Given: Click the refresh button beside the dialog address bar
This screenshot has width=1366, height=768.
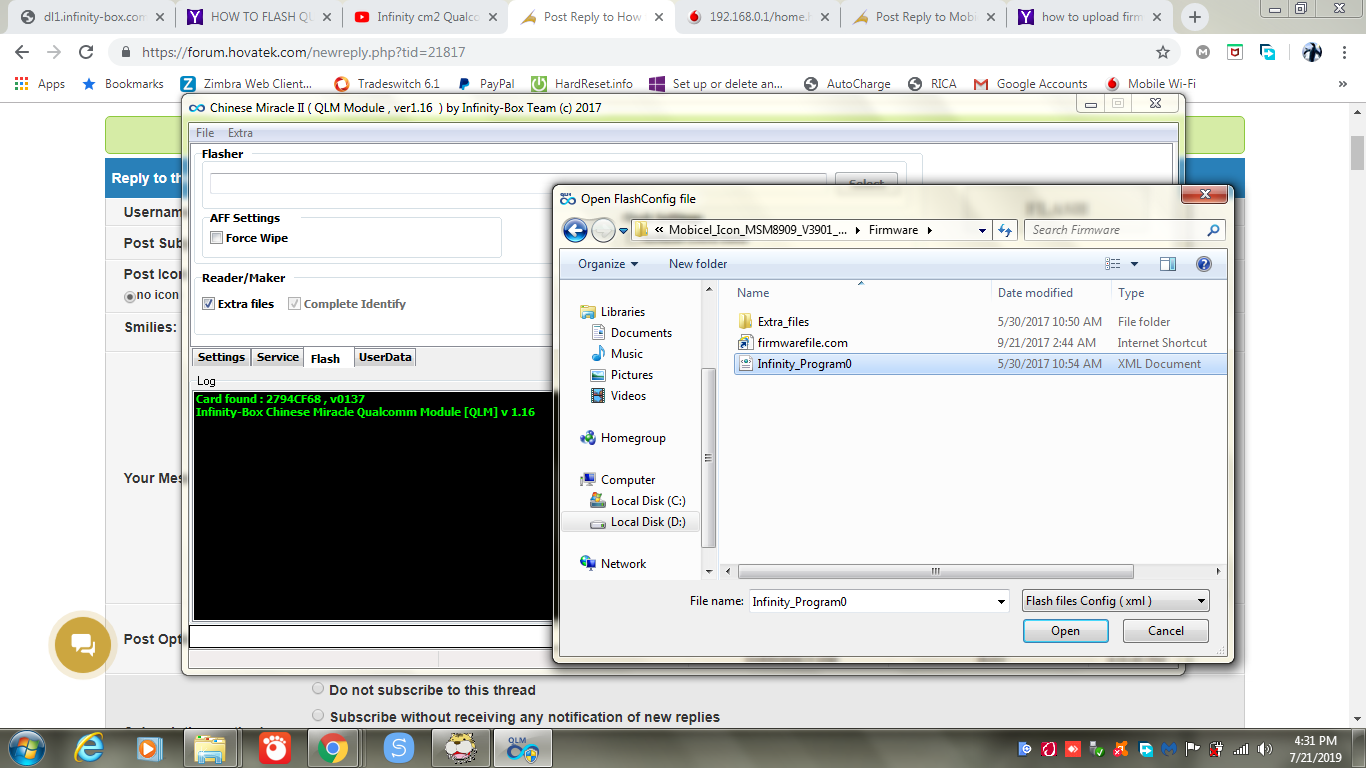Looking at the screenshot, I should pyautogui.click(x=1006, y=230).
